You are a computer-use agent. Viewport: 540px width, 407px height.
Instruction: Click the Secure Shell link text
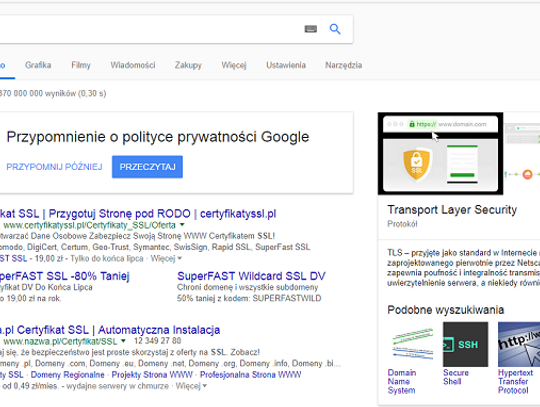(x=456, y=377)
